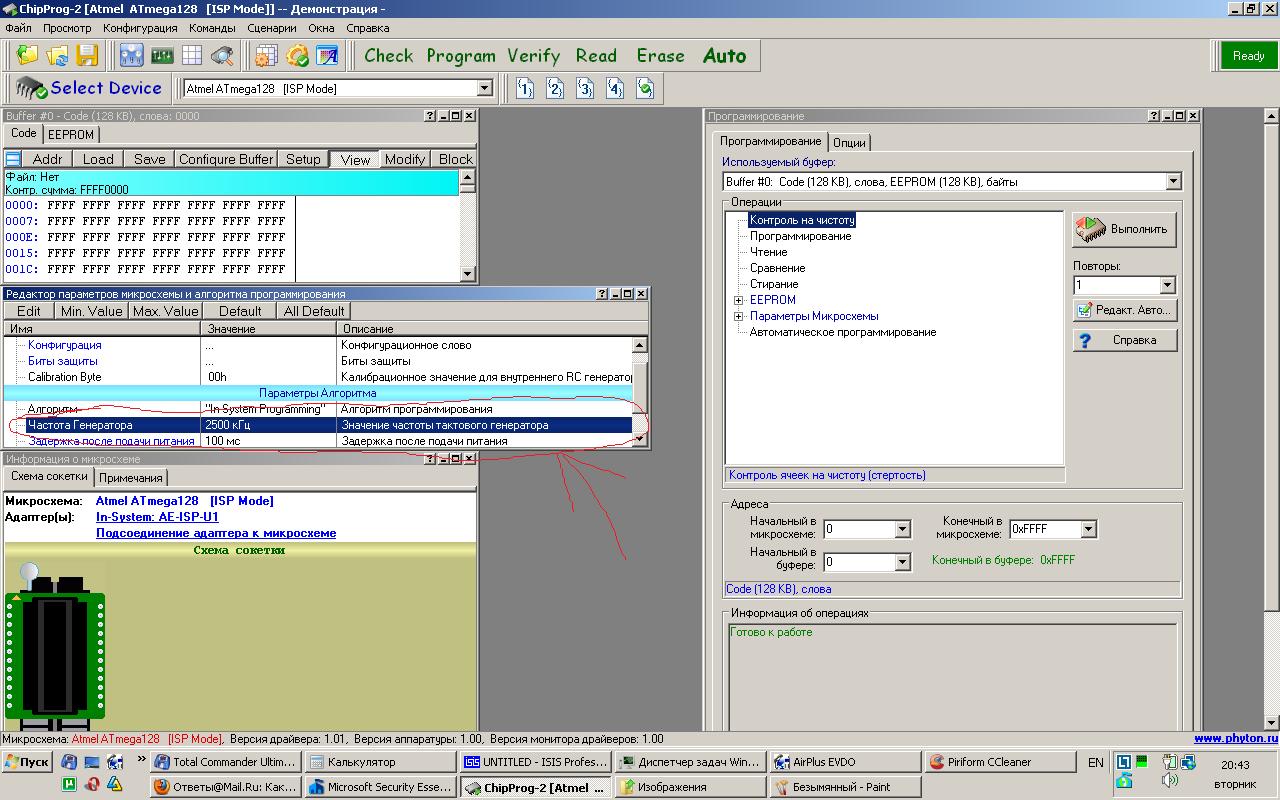Select Автоматическое программирование operation
The image size is (1280, 800).
coord(843,332)
